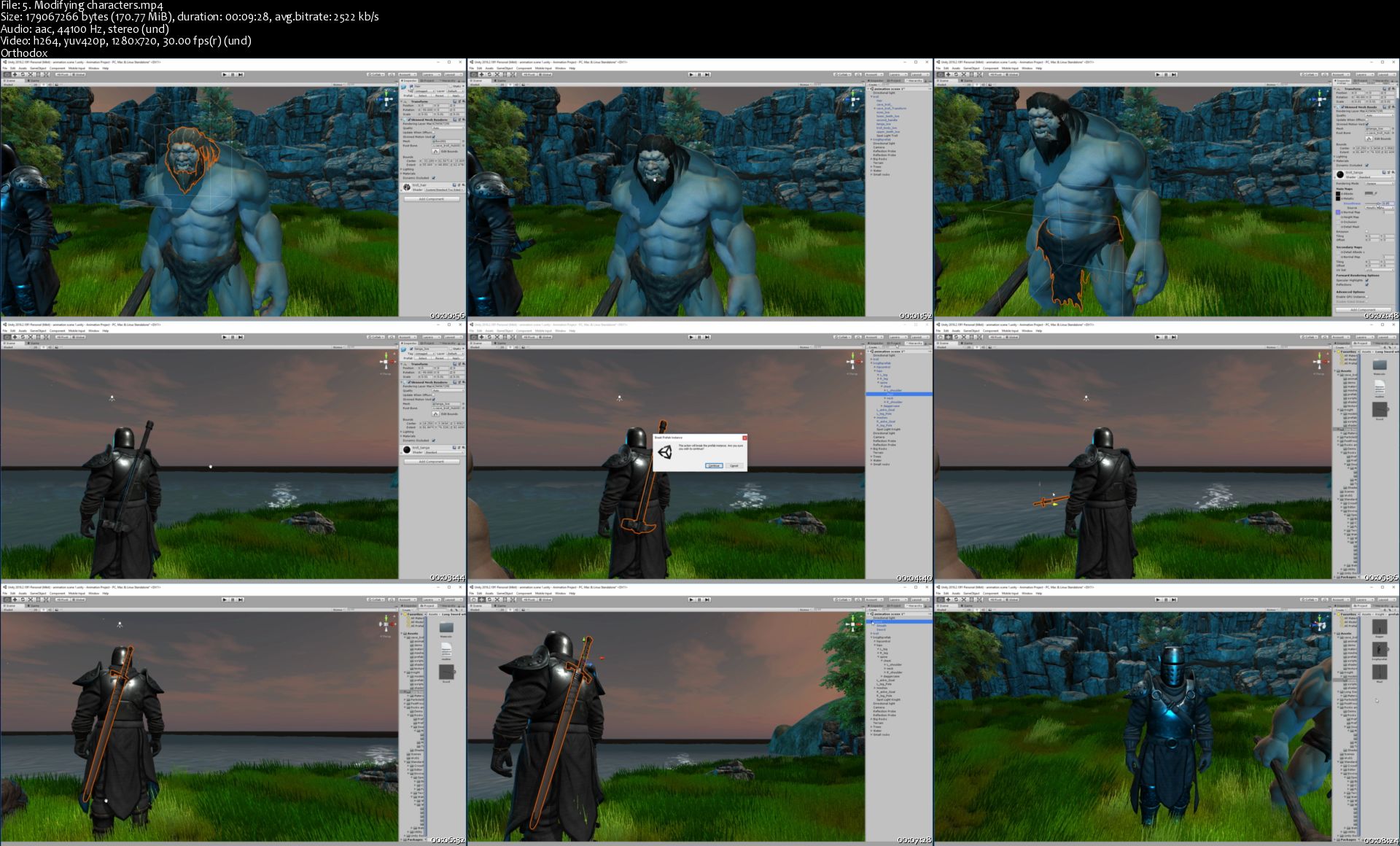Click Edit Bounds icon in 00:00:56 frame

click(436, 151)
